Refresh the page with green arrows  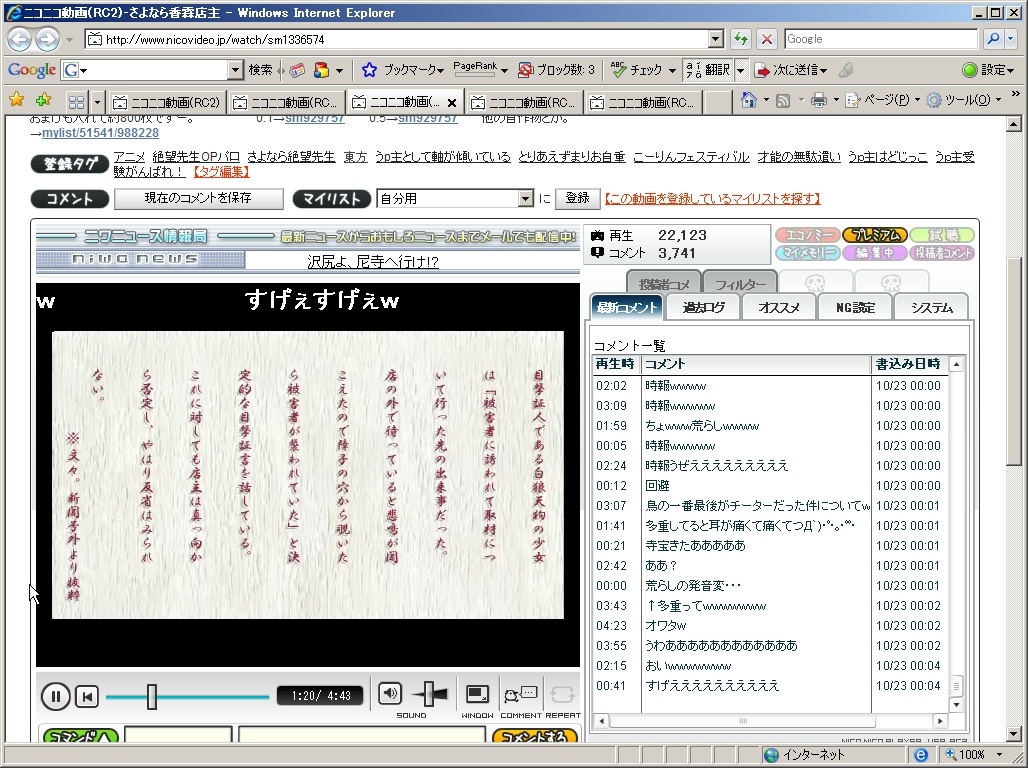741,39
